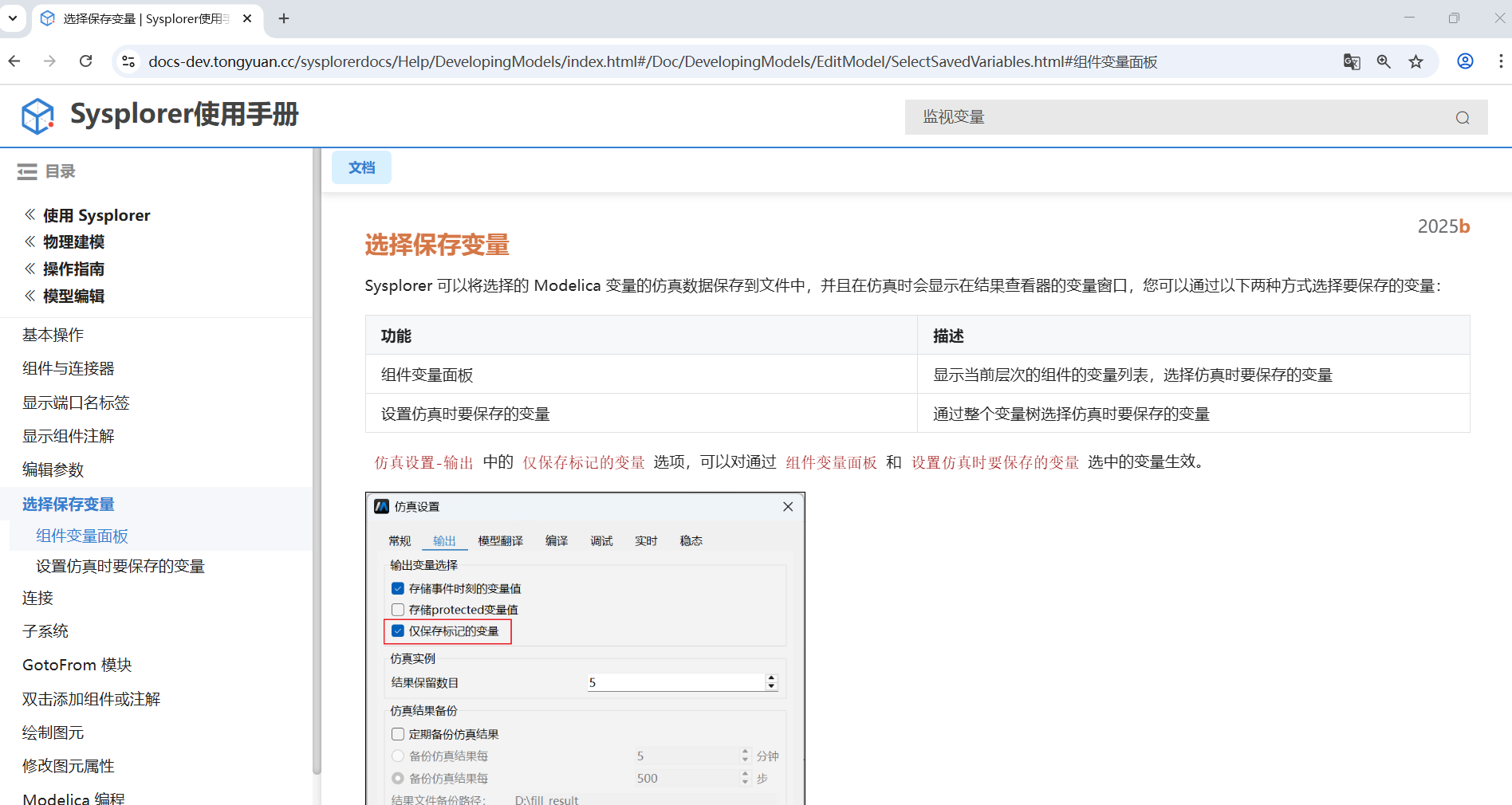Go back to the previous page
The height and width of the screenshot is (805, 1512).
pyautogui.click(x=14, y=61)
